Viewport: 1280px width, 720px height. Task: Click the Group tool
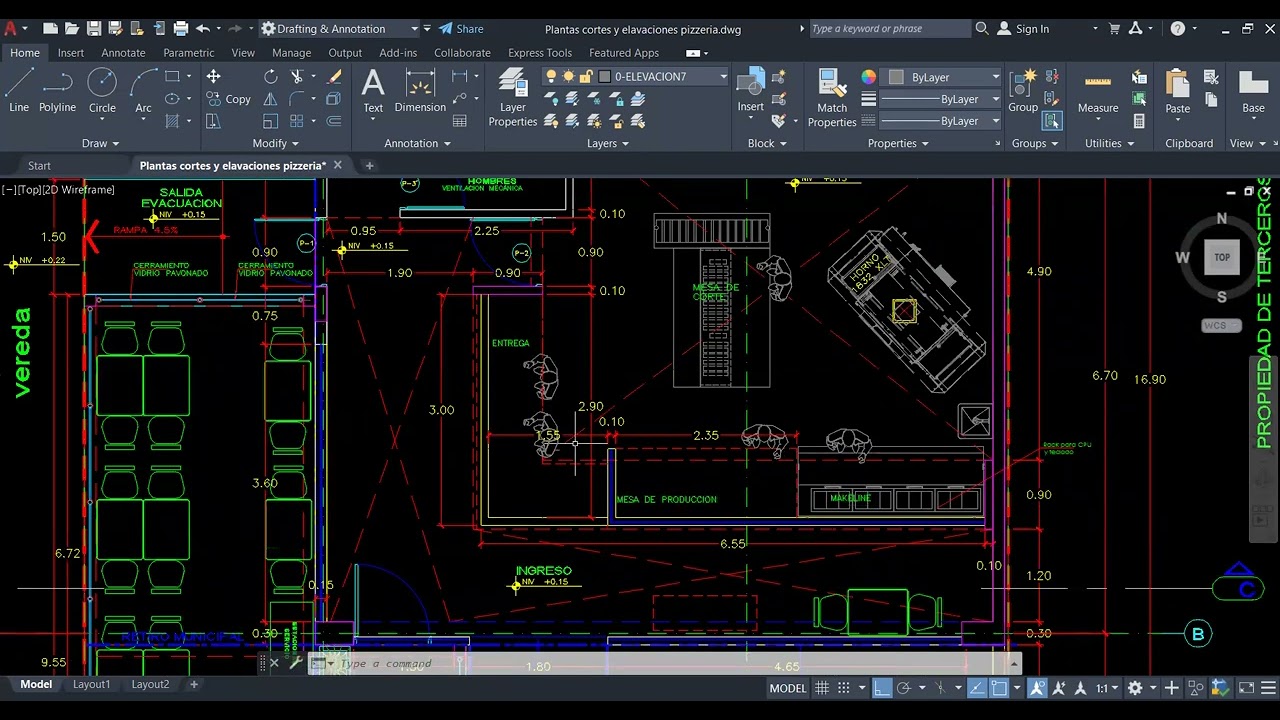point(1023,90)
